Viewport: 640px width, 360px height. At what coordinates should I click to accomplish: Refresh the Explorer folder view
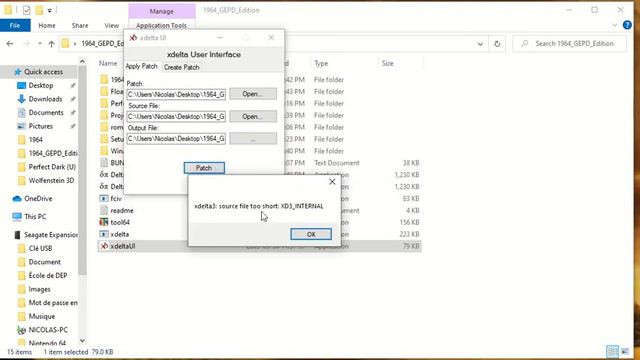tap(497, 44)
